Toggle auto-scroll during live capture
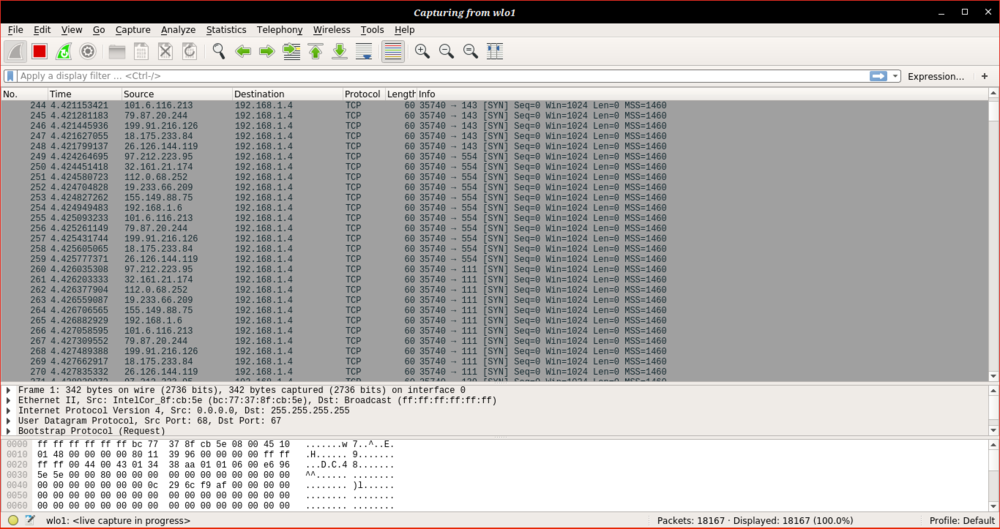The height and width of the screenshot is (529, 1000). [x=365, y=51]
